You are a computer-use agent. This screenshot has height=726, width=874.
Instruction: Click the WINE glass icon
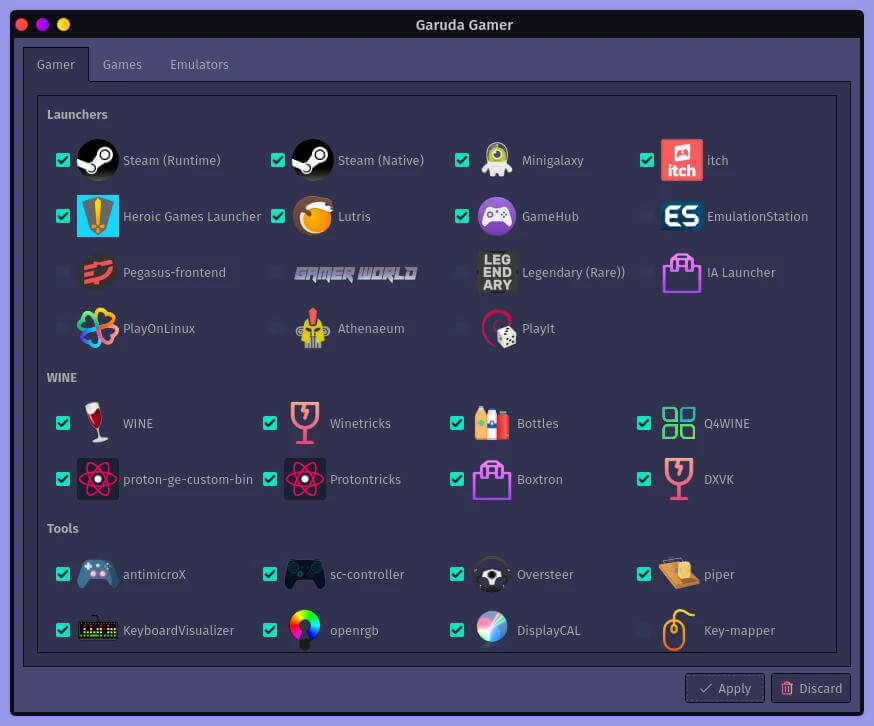pos(96,423)
